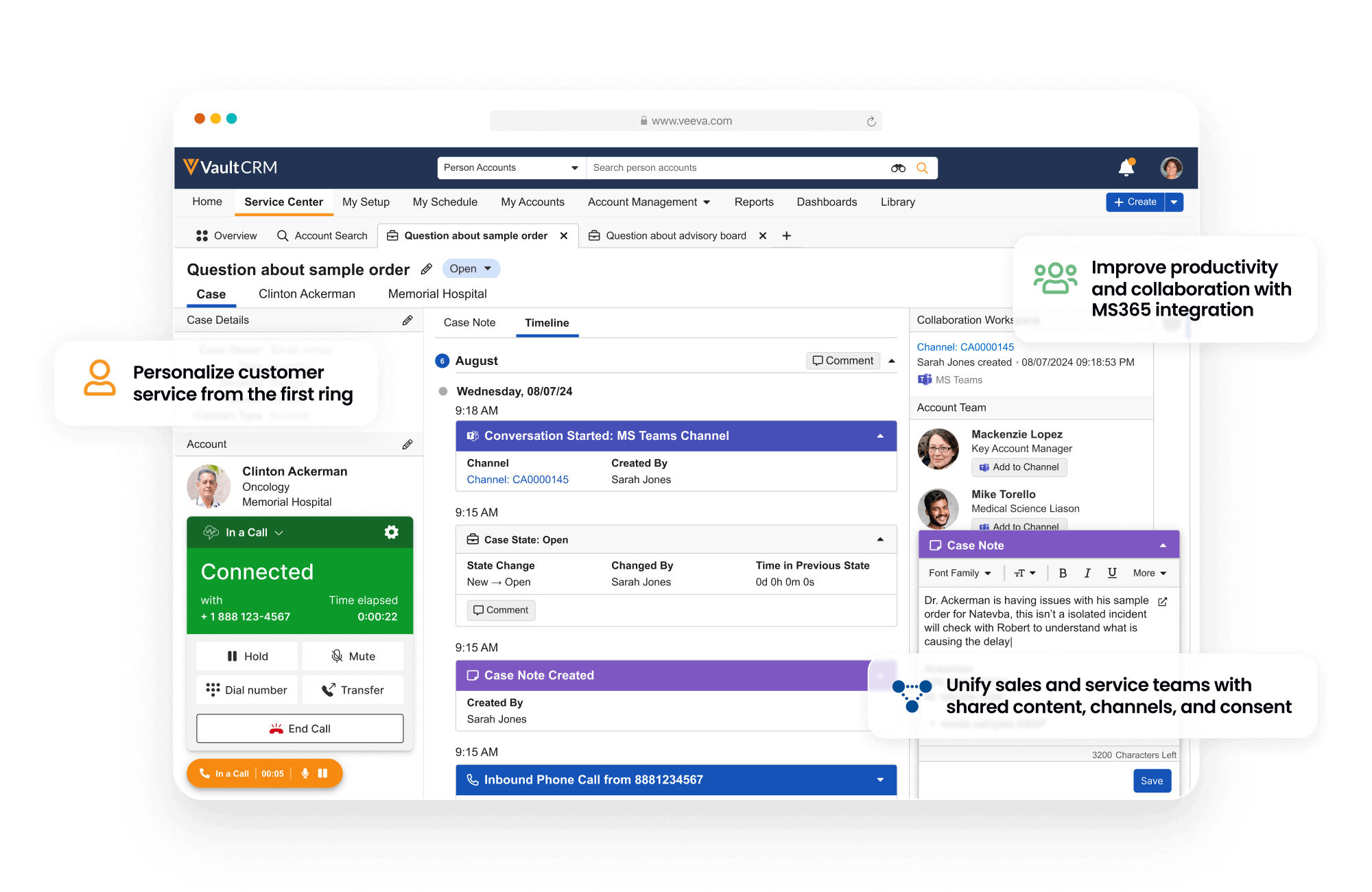The height and width of the screenshot is (892, 1372).
Task: Close the Question about sample order tab
Action: (564, 236)
